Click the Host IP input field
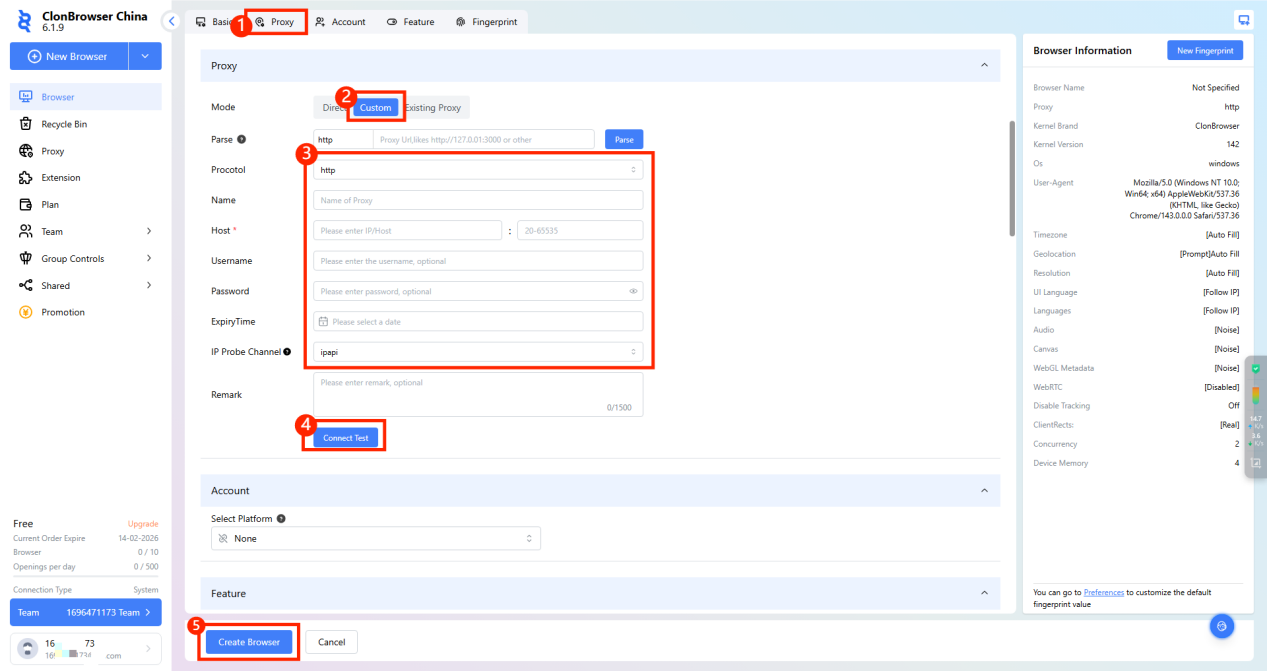 click(407, 231)
